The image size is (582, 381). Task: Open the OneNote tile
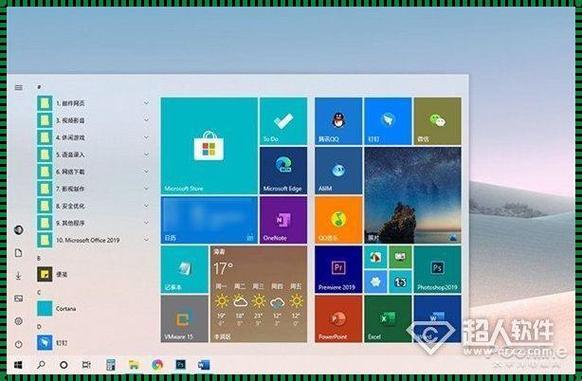283,220
